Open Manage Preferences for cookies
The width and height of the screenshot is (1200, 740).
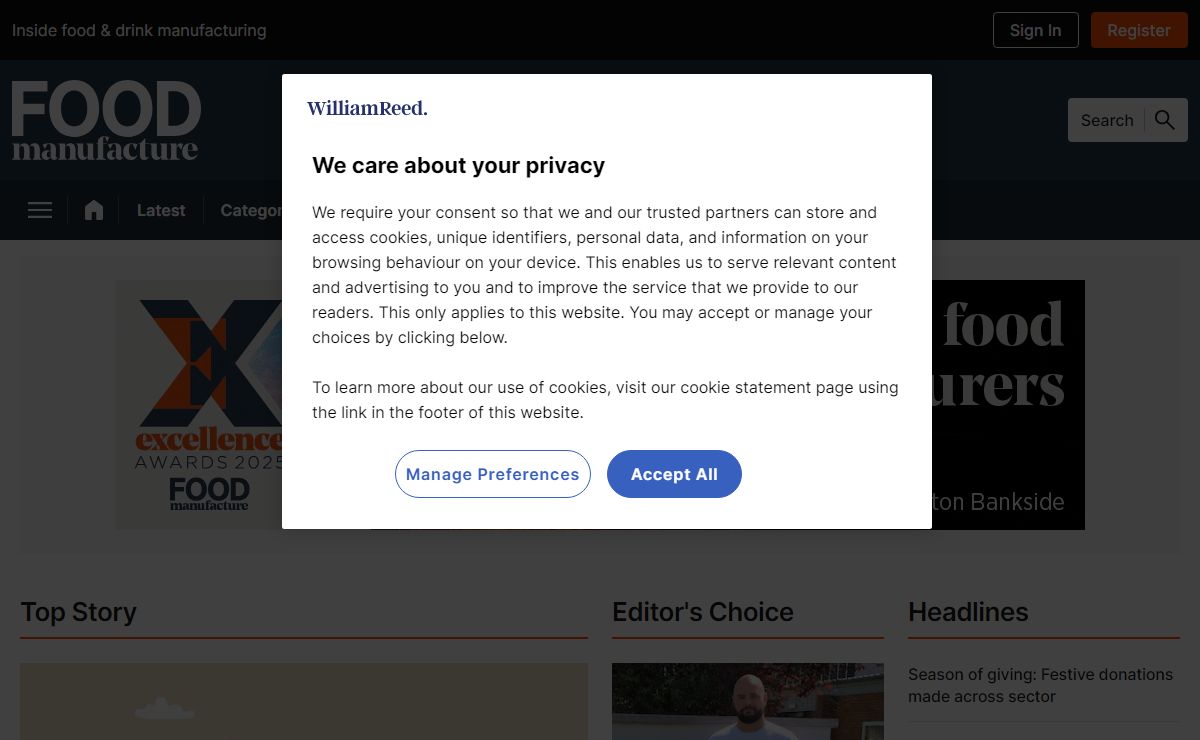click(x=492, y=474)
